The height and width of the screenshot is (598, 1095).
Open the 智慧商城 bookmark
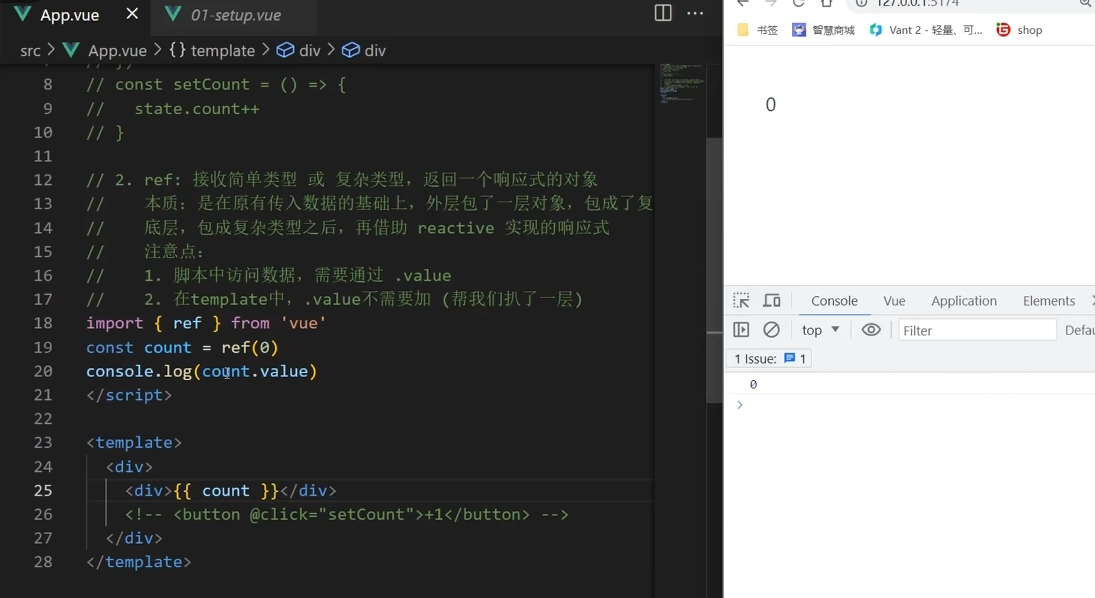click(x=823, y=30)
